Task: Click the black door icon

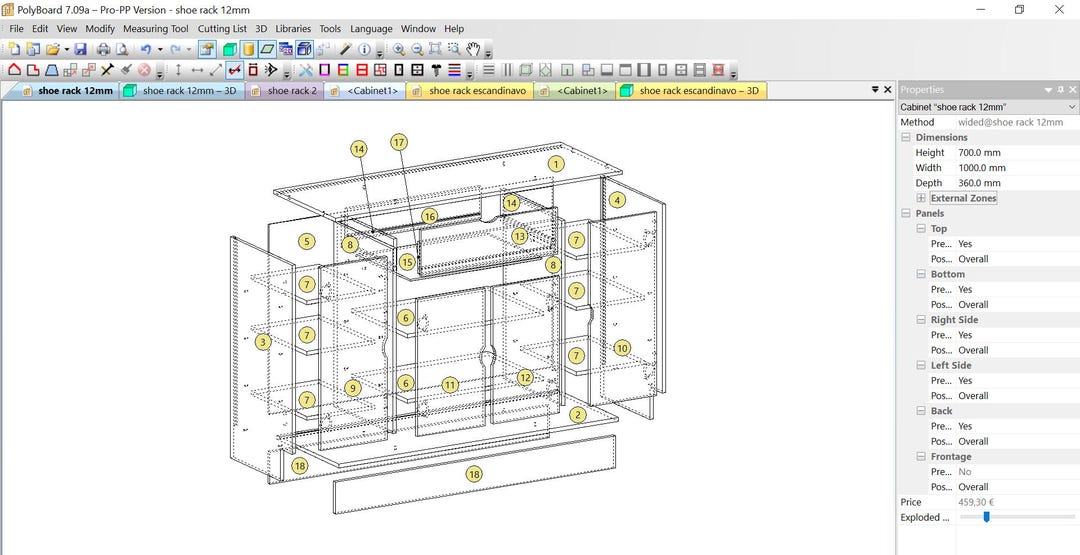Action: pos(399,70)
